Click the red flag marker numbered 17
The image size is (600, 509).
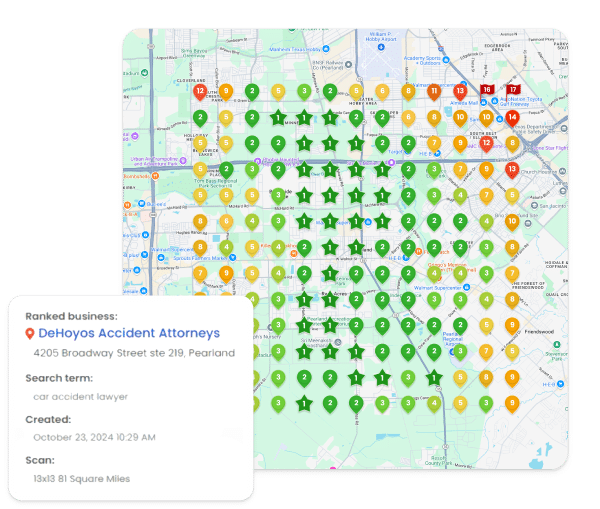(x=513, y=91)
